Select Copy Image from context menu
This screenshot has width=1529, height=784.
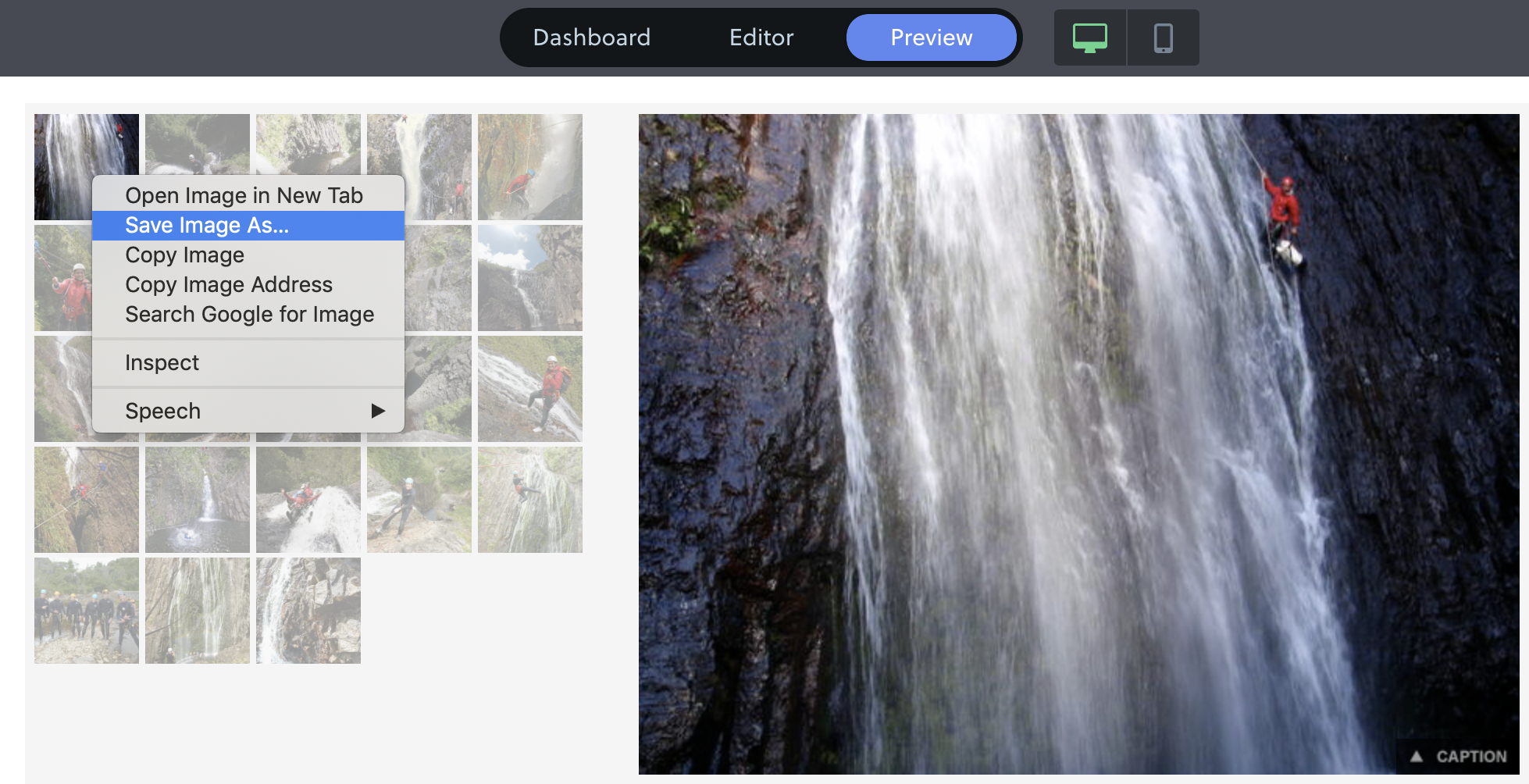248,255
